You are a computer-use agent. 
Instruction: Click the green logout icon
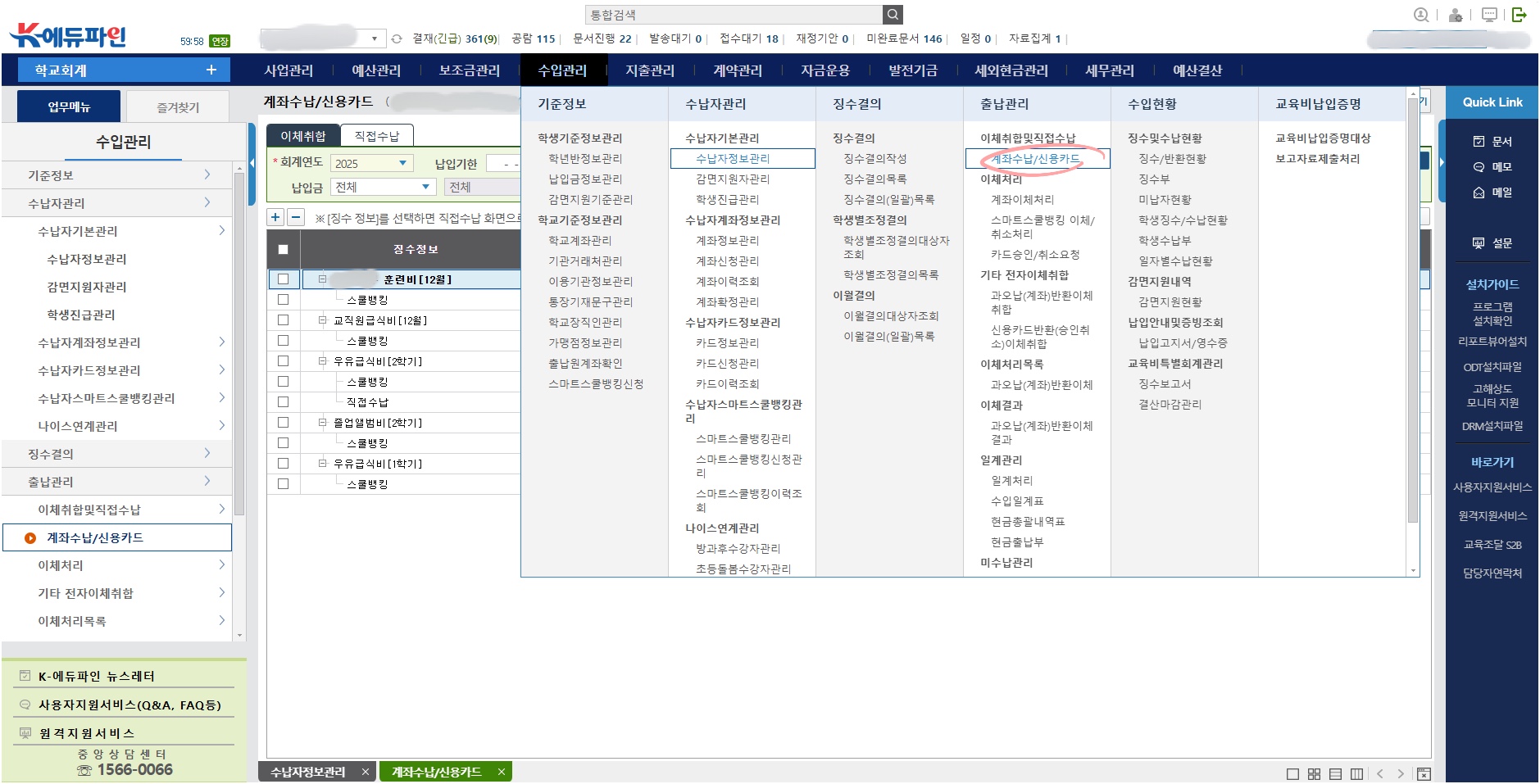coord(1519,15)
